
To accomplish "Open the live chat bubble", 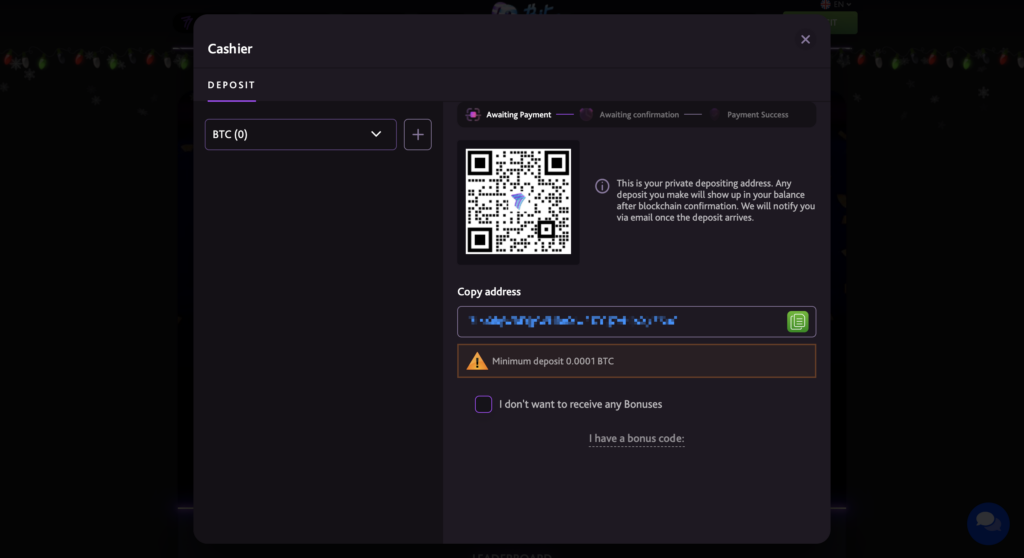I will pos(988,523).
